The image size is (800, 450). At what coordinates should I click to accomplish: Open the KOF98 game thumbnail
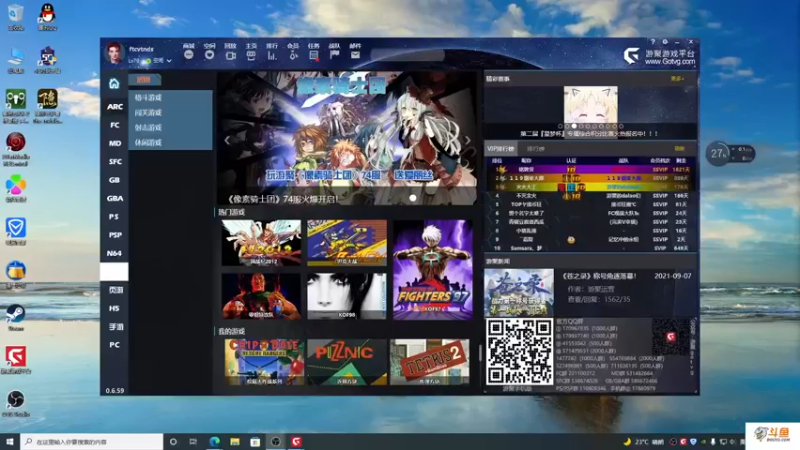click(x=346, y=296)
